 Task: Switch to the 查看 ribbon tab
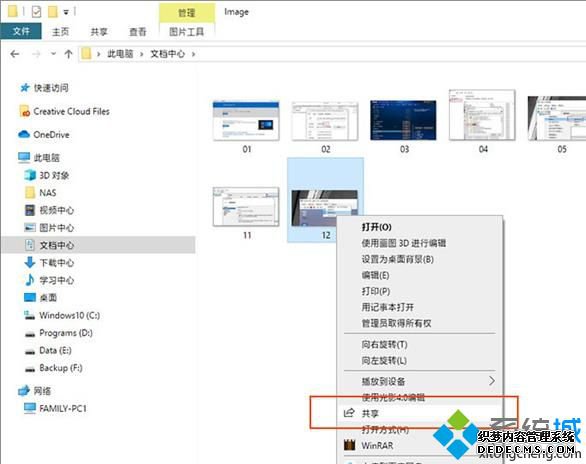[138, 32]
